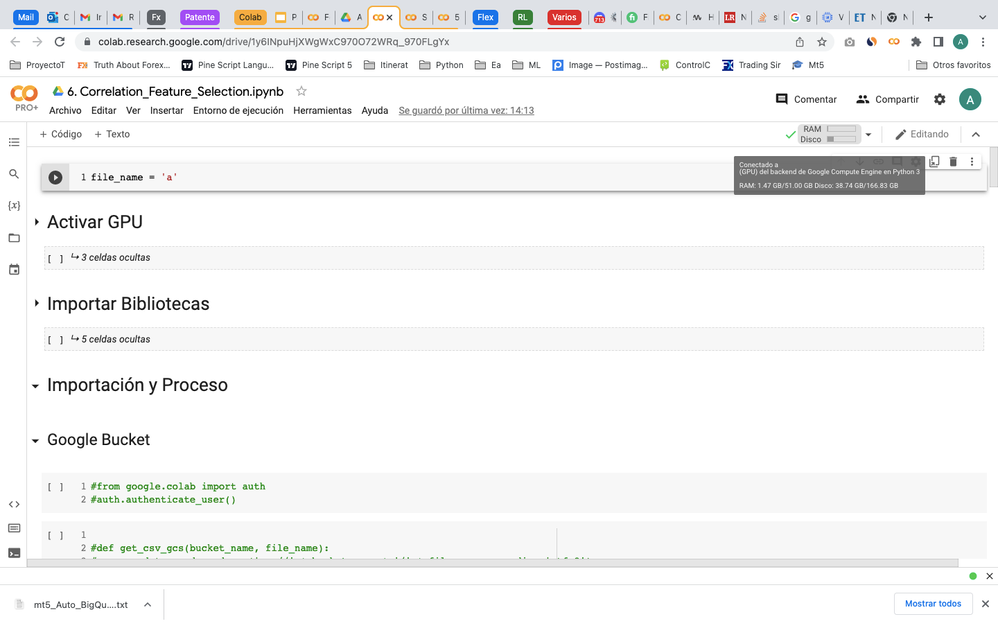The image size is (998, 624).
Task: Open the Entorno de ejecución menu
Action: [x=238, y=110]
